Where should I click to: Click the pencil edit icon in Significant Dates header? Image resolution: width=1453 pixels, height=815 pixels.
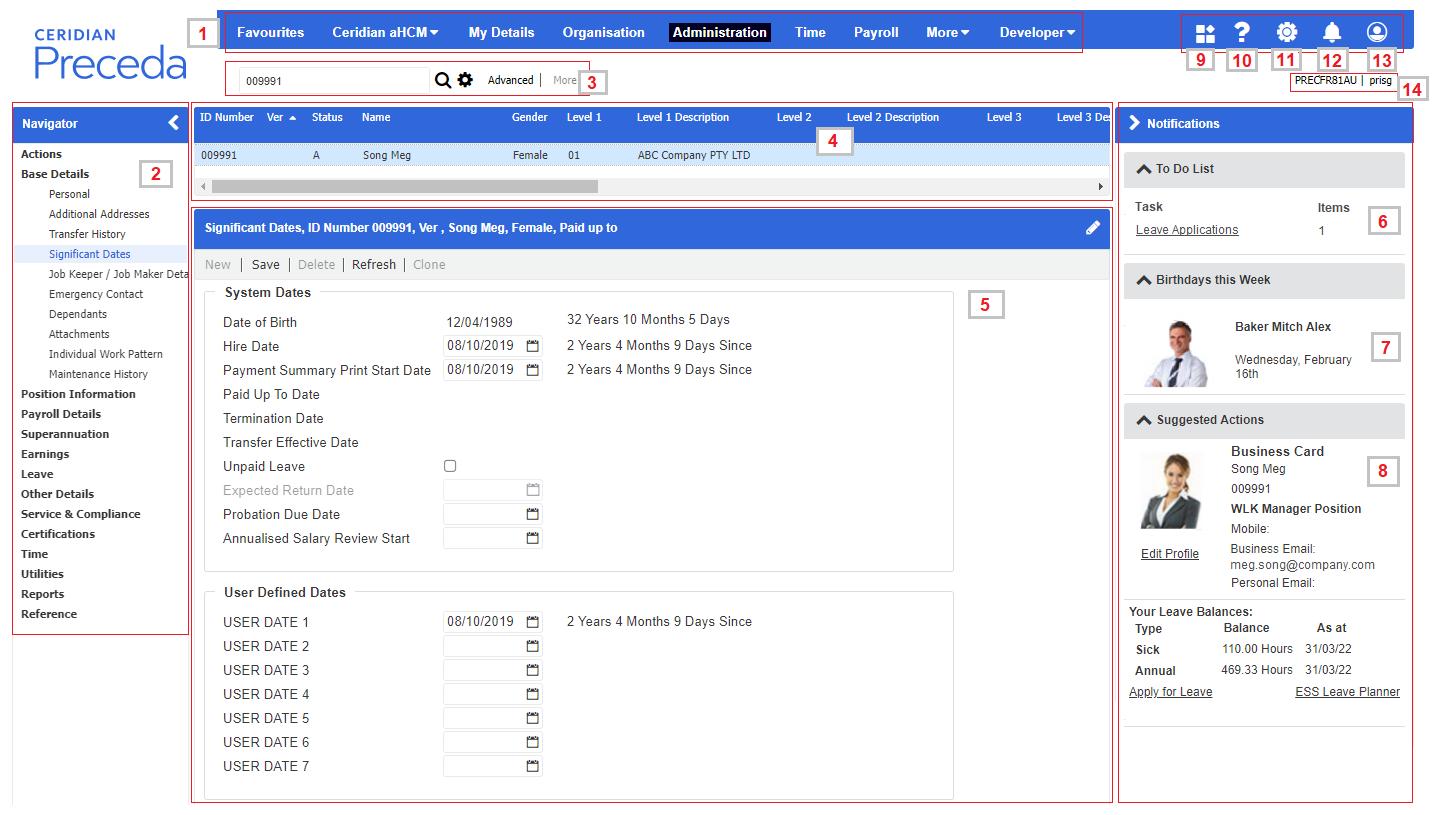[1093, 228]
